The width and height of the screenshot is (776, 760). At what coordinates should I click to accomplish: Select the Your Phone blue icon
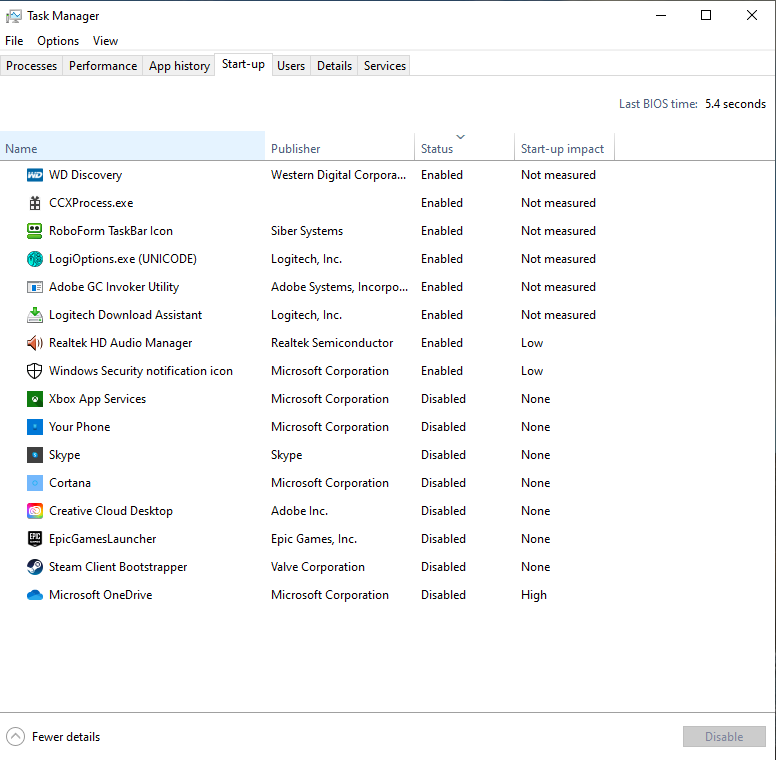click(x=35, y=427)
